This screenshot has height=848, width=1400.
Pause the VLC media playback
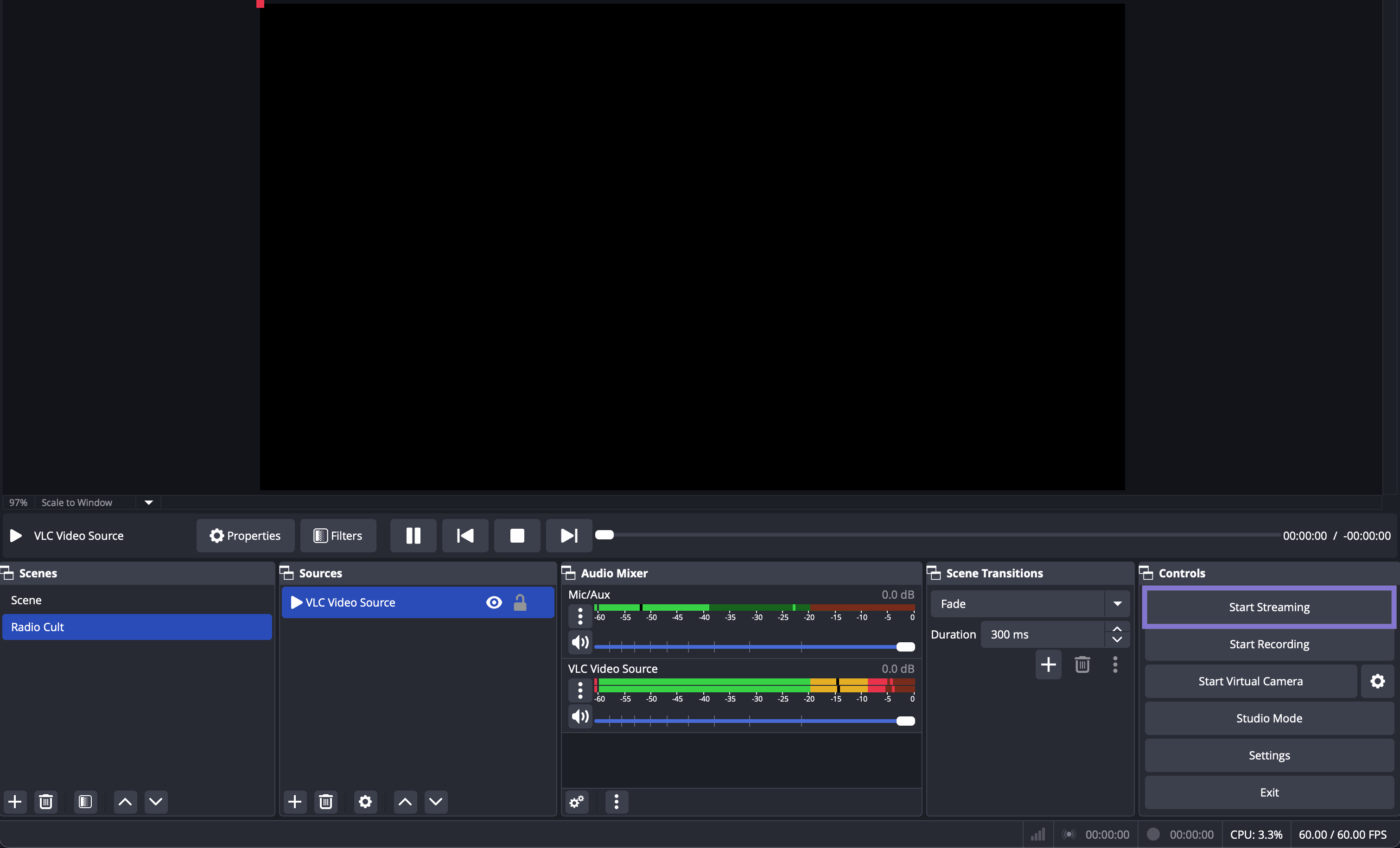[413, 535]
